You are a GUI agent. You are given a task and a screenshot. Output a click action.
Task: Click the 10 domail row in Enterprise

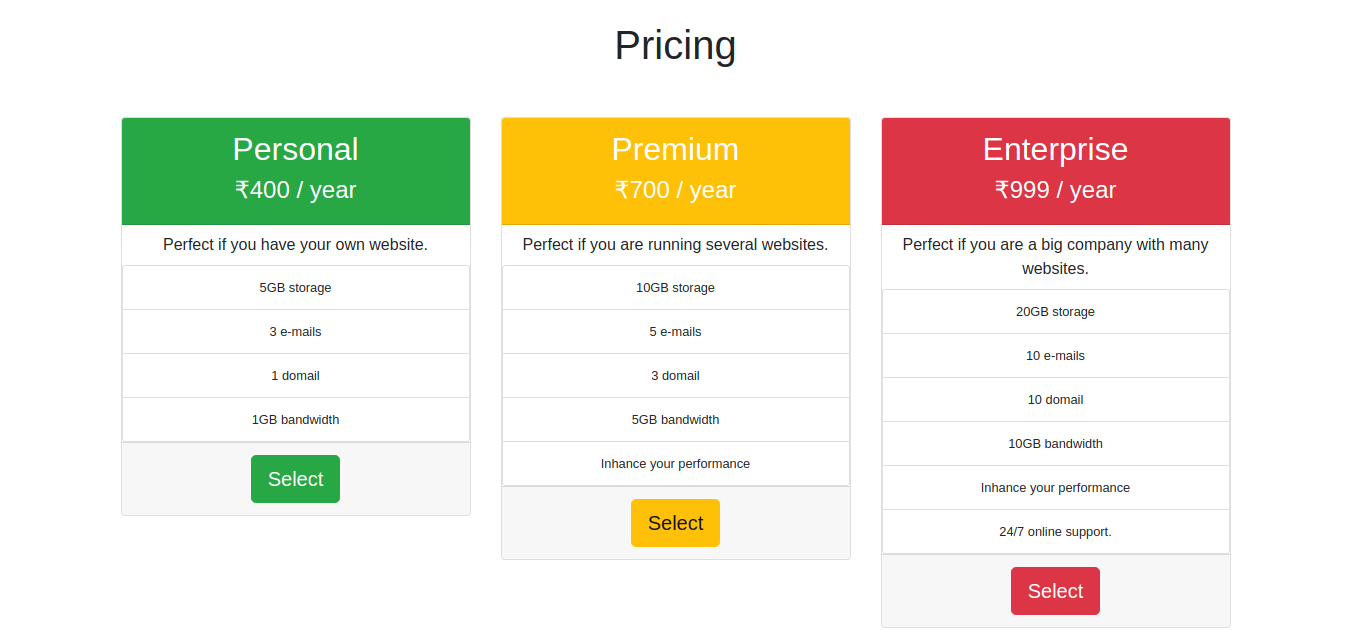point(1055,399)
